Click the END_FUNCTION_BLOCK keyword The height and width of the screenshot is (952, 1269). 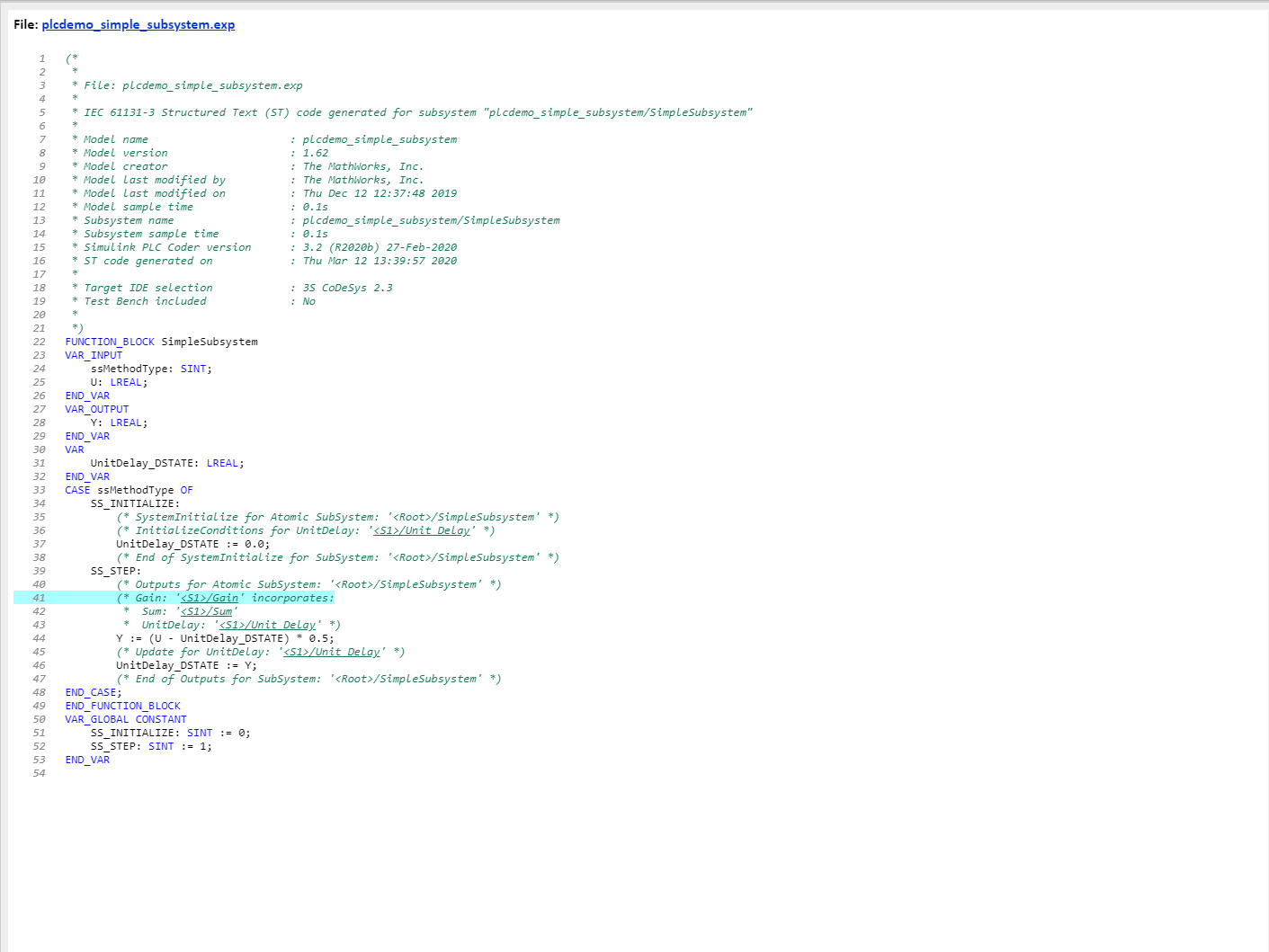[122, 706]
